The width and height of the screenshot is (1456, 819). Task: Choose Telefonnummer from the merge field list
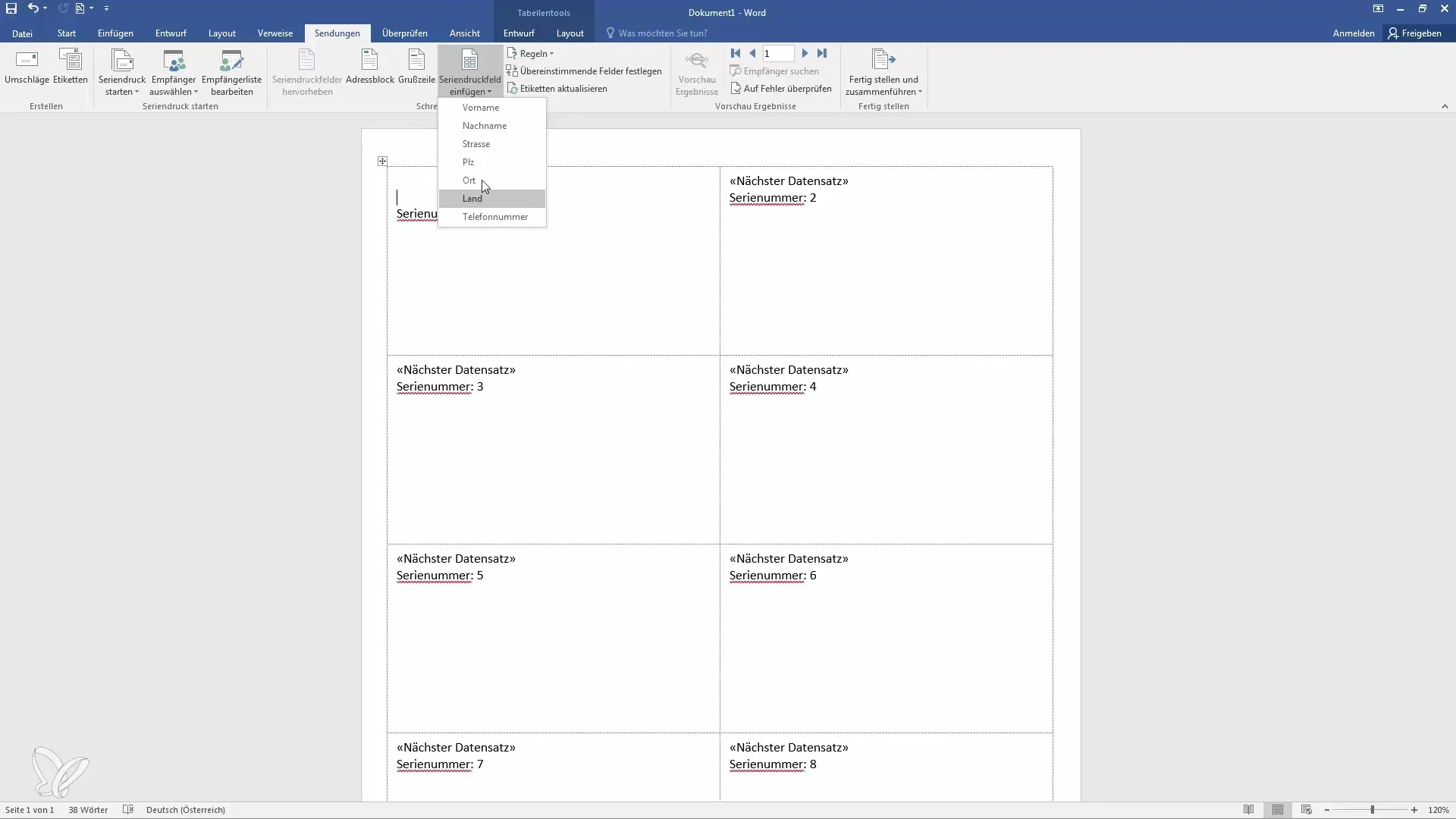[492, 217]
